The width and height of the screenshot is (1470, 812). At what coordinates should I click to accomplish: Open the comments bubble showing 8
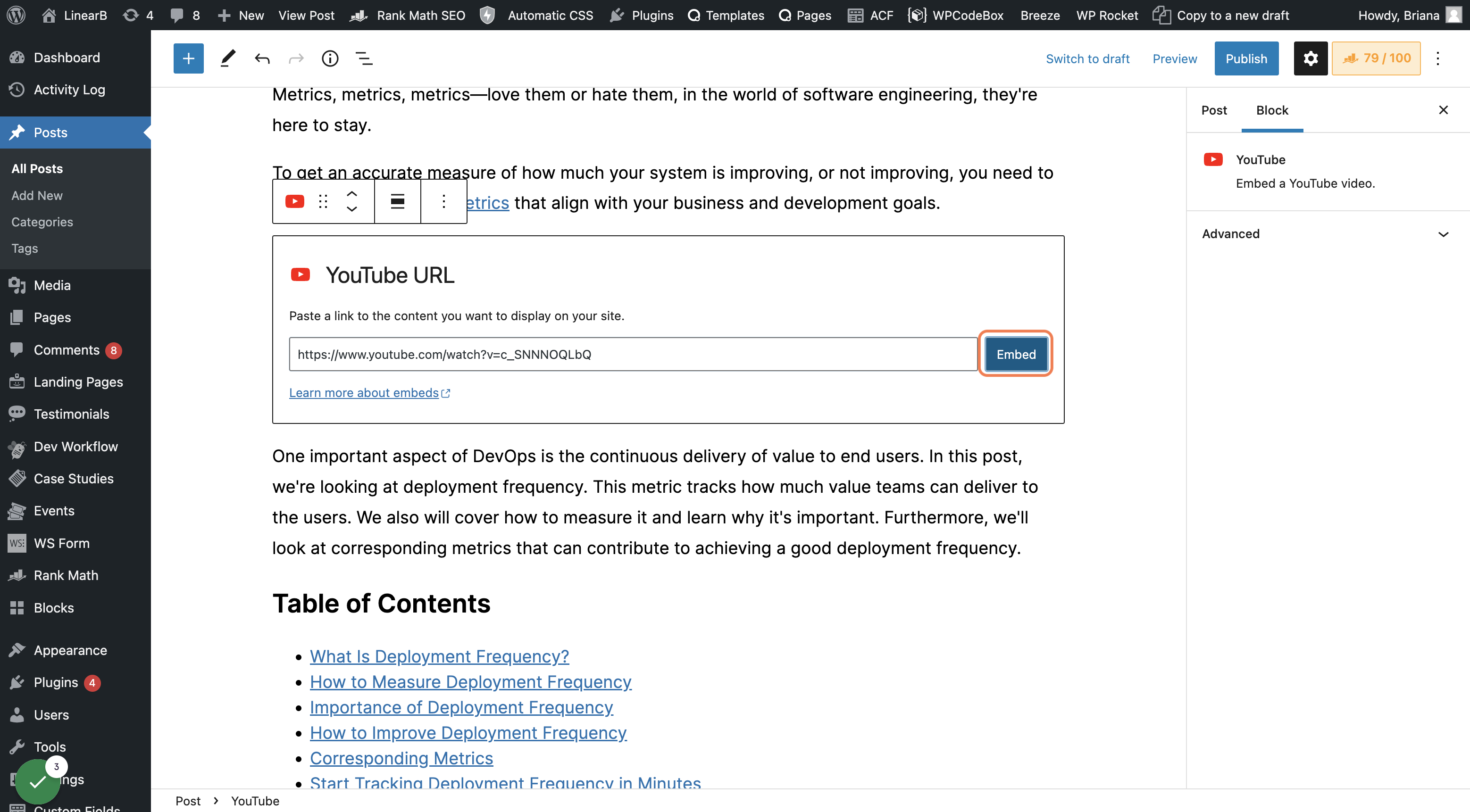[x=185, y=15]
